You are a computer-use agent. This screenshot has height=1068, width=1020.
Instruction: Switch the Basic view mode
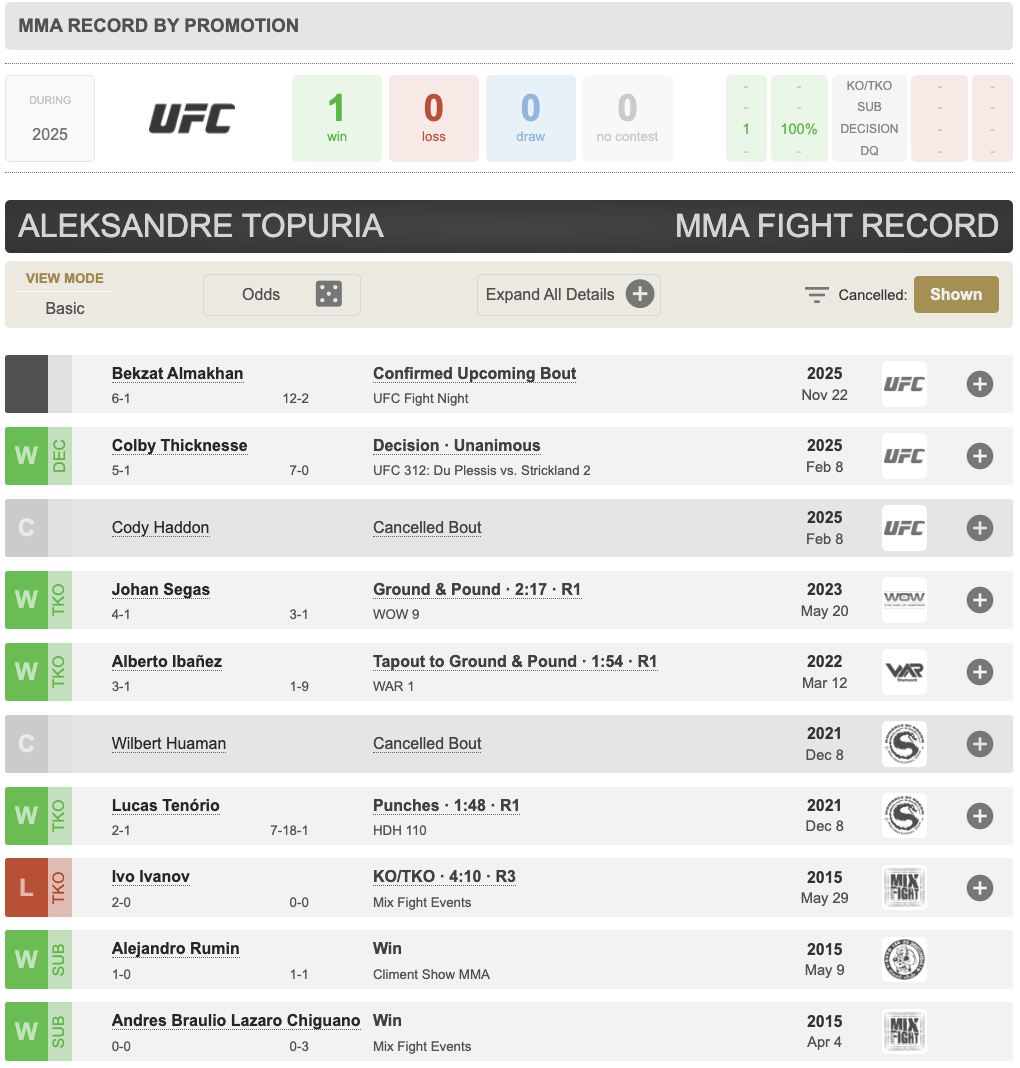[65, 308]
